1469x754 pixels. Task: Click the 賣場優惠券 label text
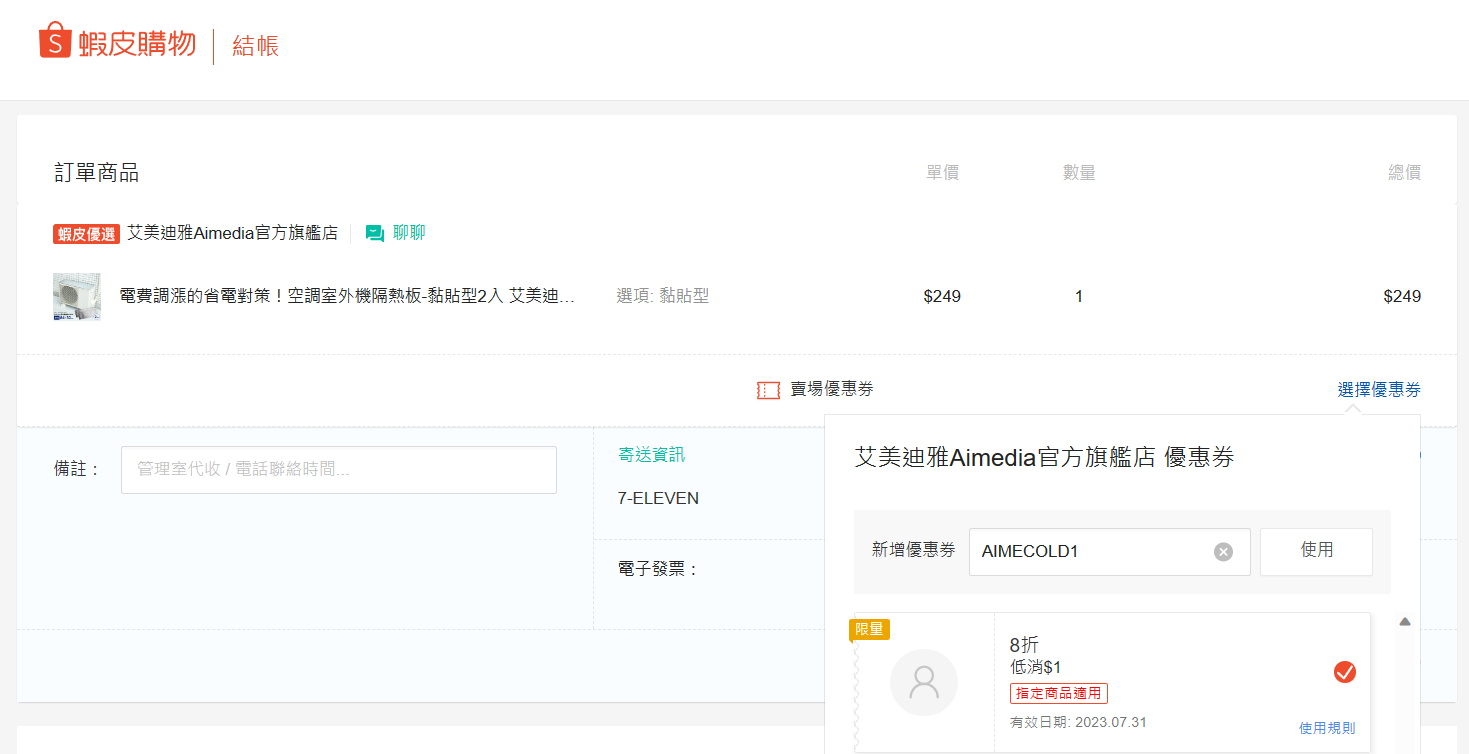pyautogui.click(x=832, y=390)
